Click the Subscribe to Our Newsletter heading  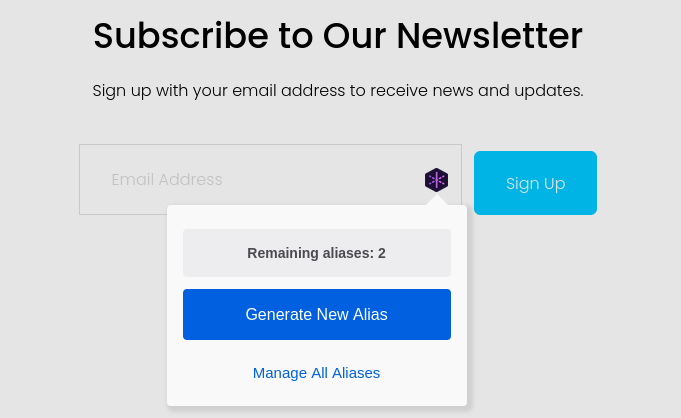coord(337,36)
